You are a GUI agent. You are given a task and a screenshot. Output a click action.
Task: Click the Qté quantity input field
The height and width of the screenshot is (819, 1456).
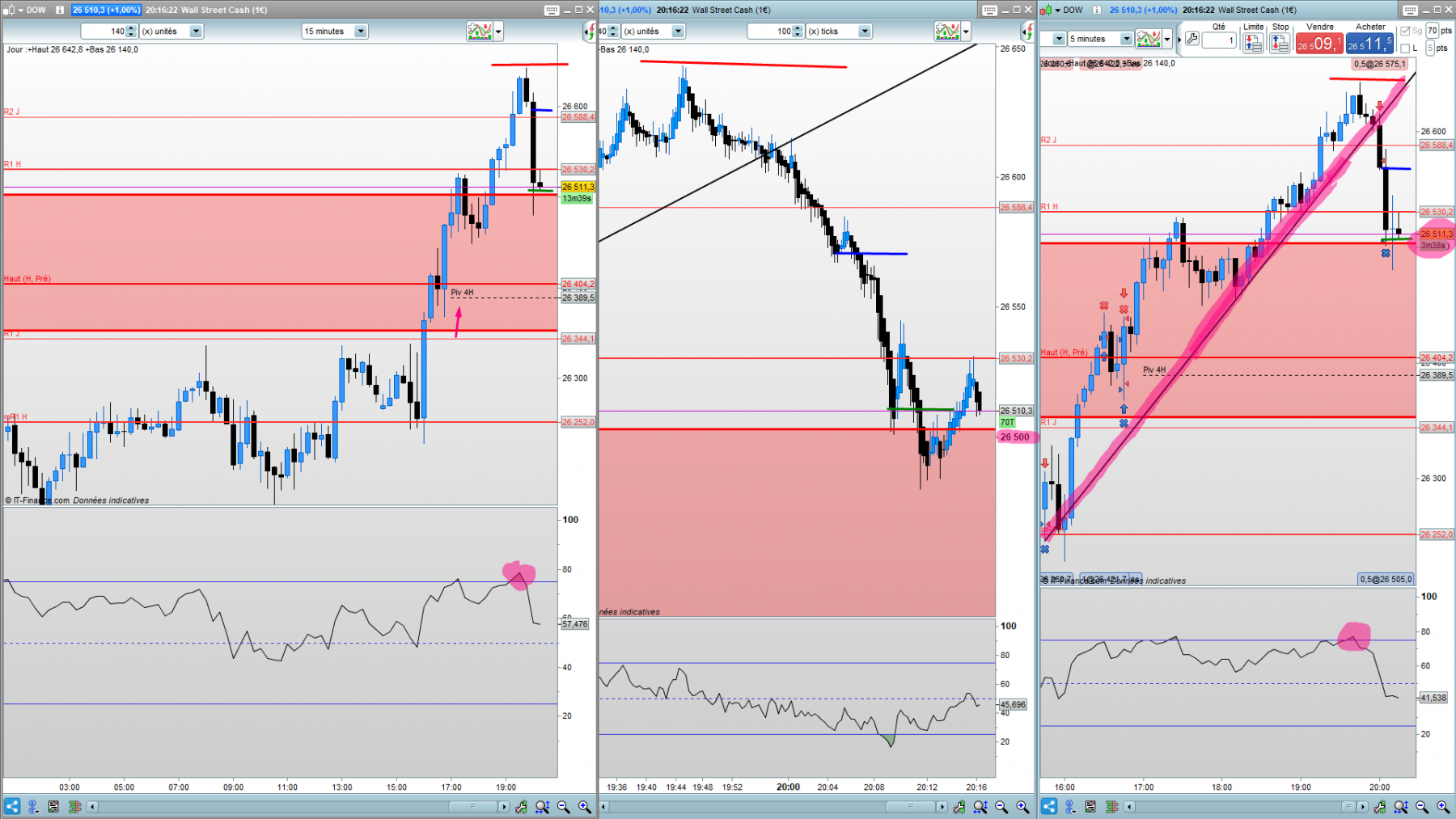[x=1219, y=40]
